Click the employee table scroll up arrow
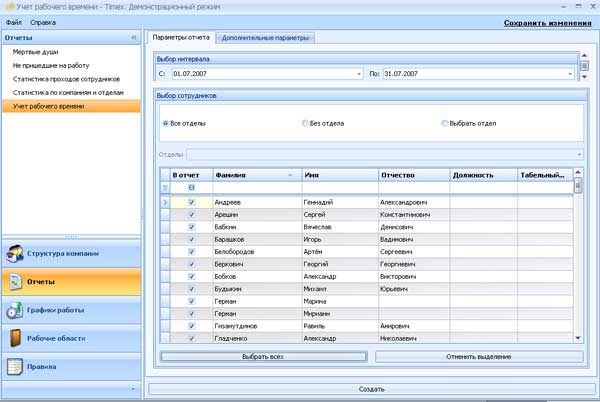Image resolution: width=600 pixels, height=402 pixels. [x=578, y=173]
